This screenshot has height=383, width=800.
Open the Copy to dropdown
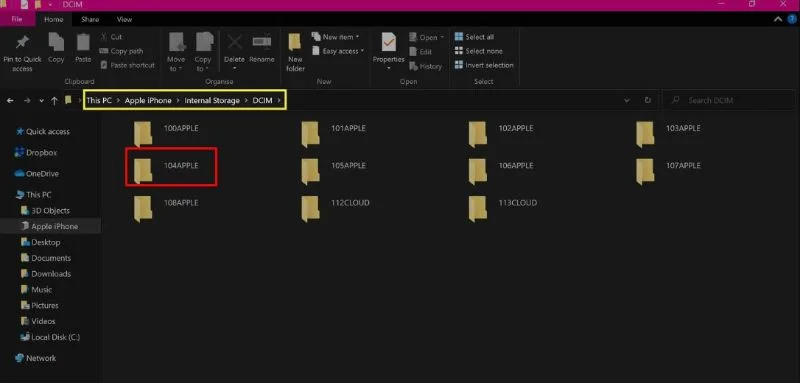(x=203, y=53)
